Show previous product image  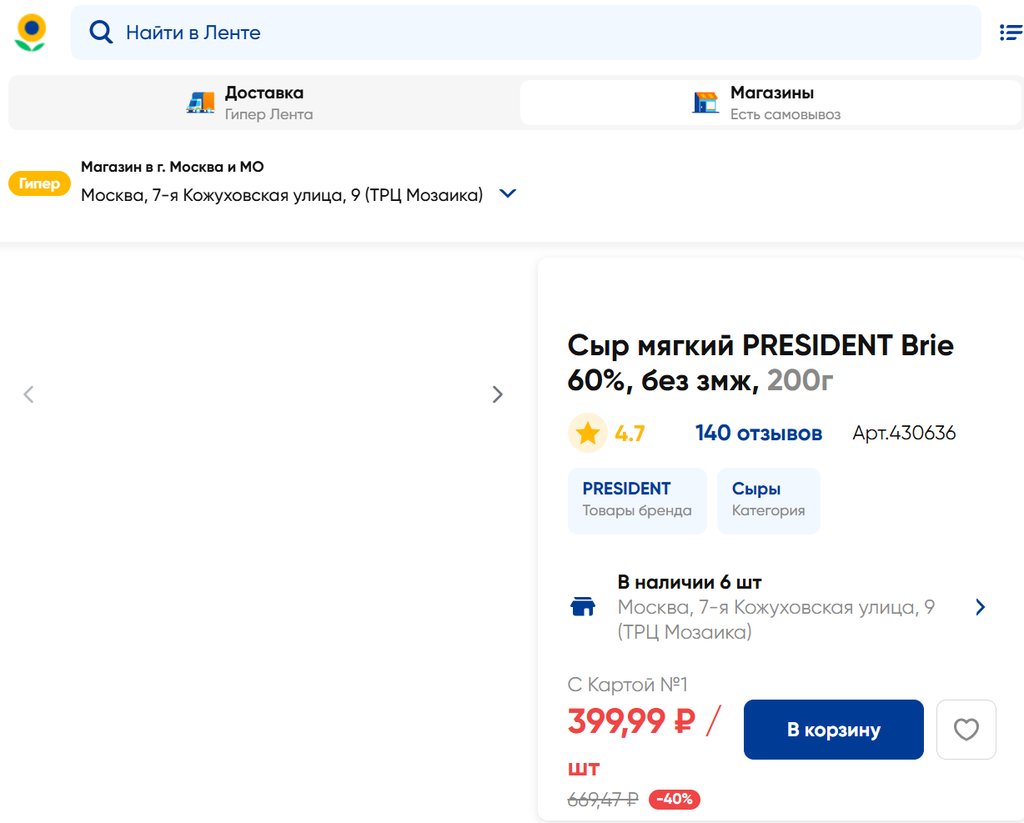(x=29, y=394)
